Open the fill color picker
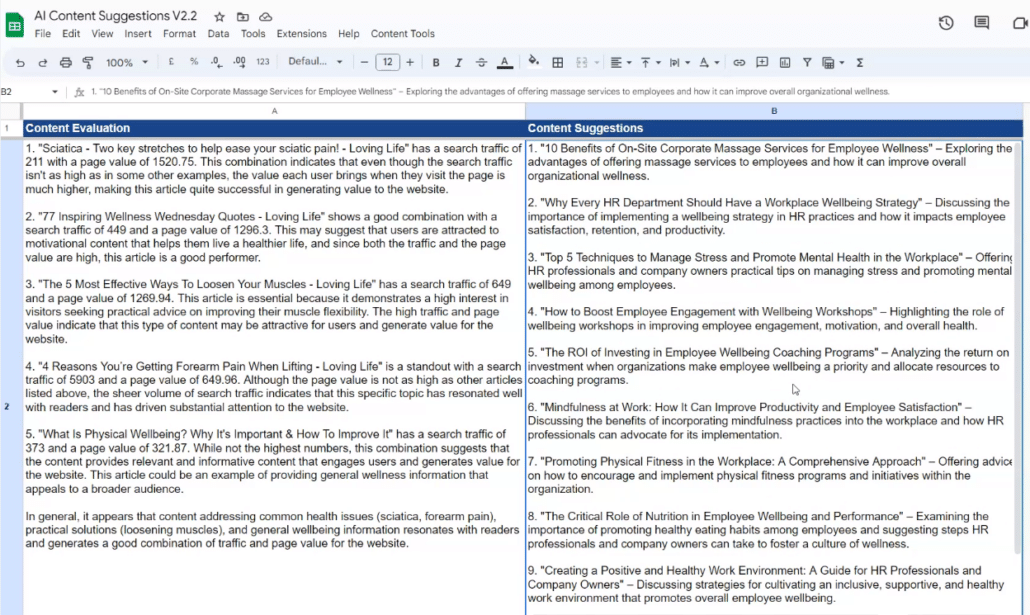 tap(533, 62)
